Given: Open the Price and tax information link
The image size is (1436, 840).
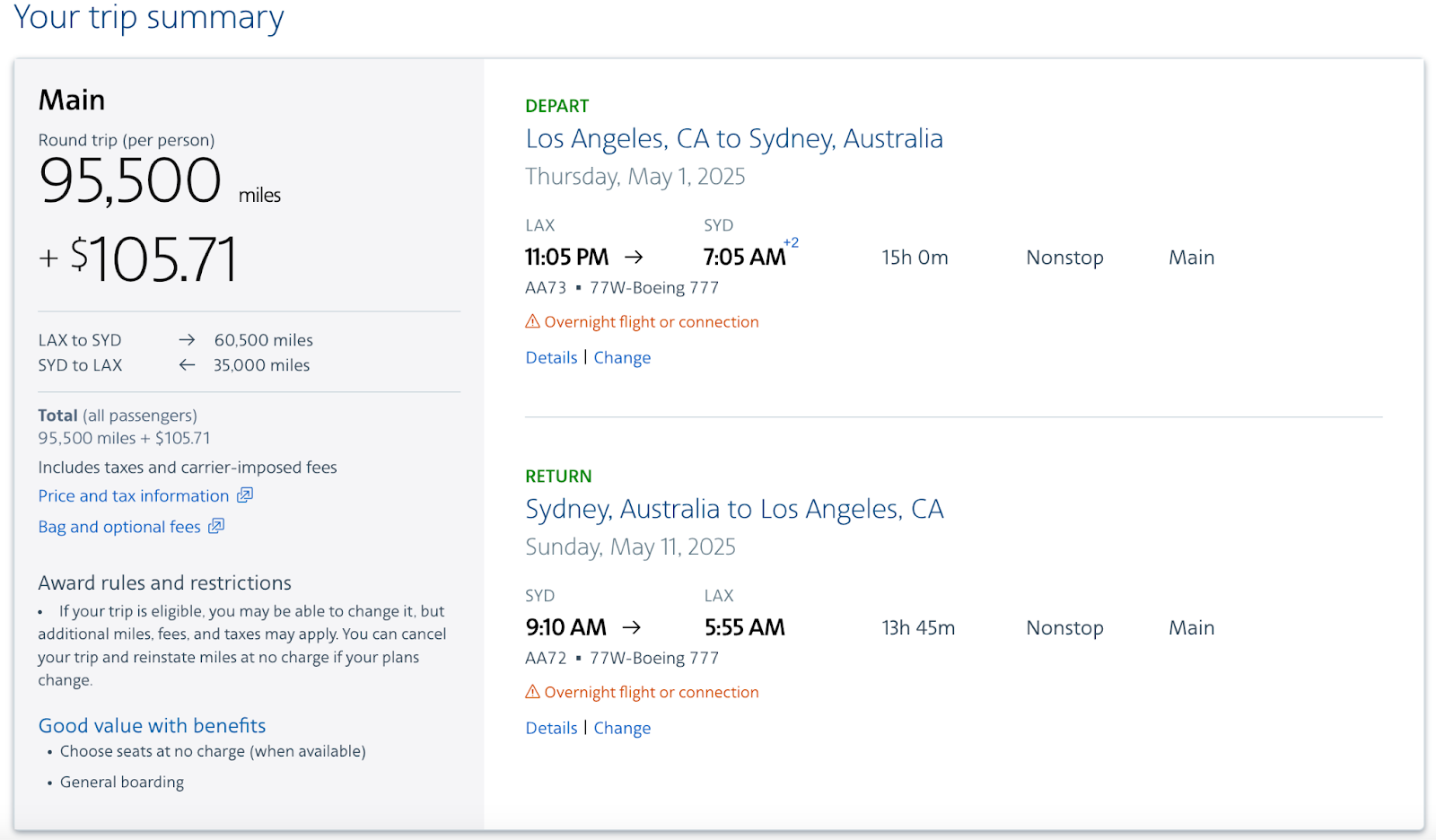Looking at the screenshot, I should tap(133, 496).
